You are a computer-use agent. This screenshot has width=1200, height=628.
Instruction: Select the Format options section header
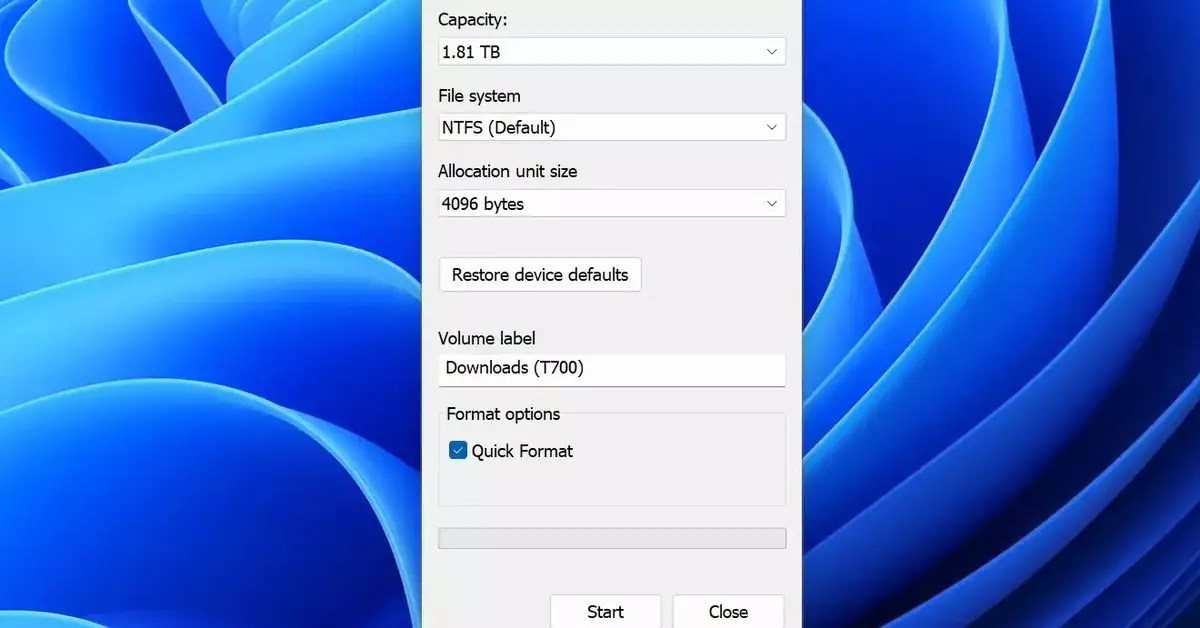coord(502,413)
